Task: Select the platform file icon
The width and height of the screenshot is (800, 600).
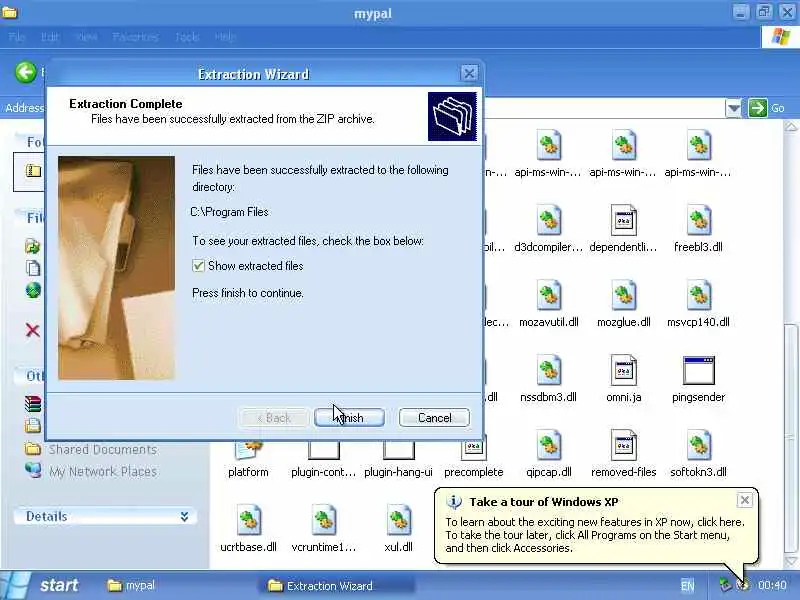Action: coord(248,451)
